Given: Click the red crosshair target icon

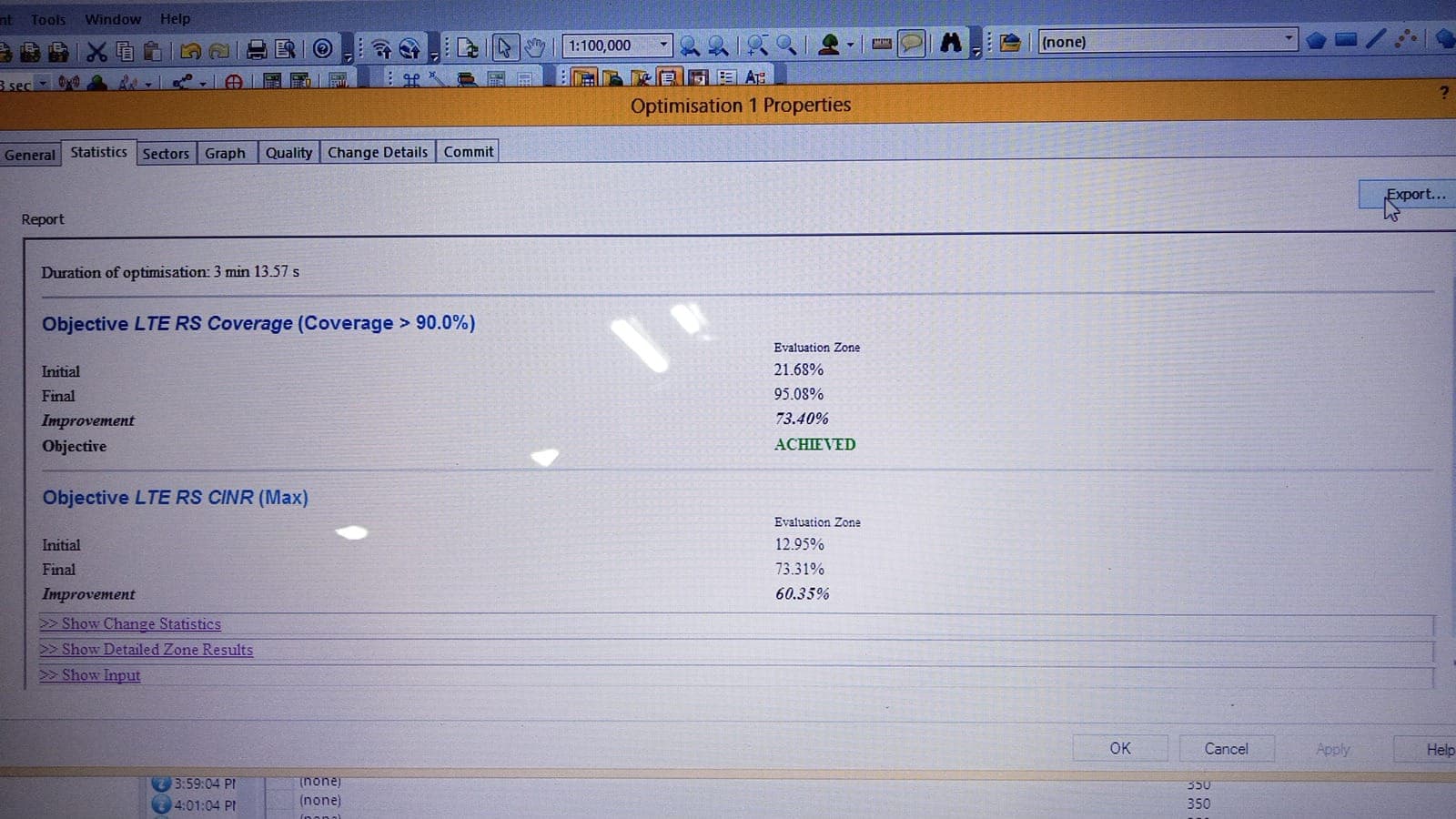Looking at the screenshot, I should [x=234, y=82].
